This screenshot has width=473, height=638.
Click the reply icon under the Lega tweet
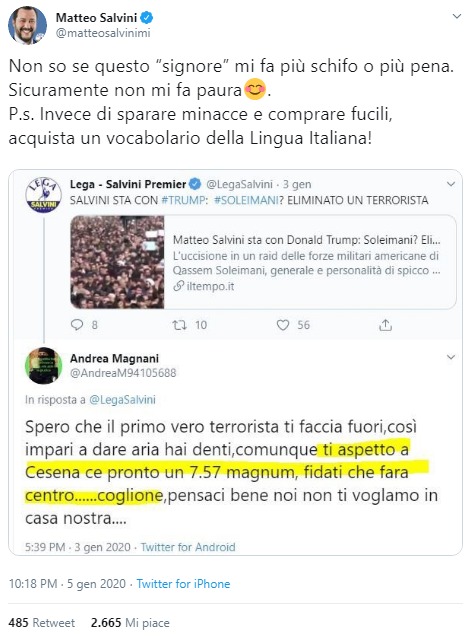click(77, 325)
